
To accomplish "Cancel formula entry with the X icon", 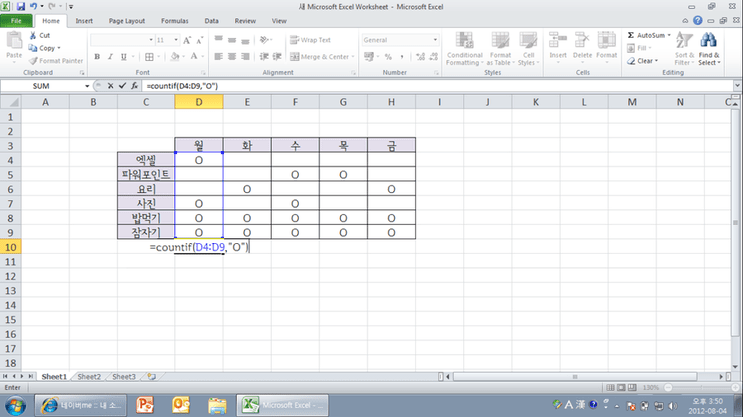I will point(110,86).
